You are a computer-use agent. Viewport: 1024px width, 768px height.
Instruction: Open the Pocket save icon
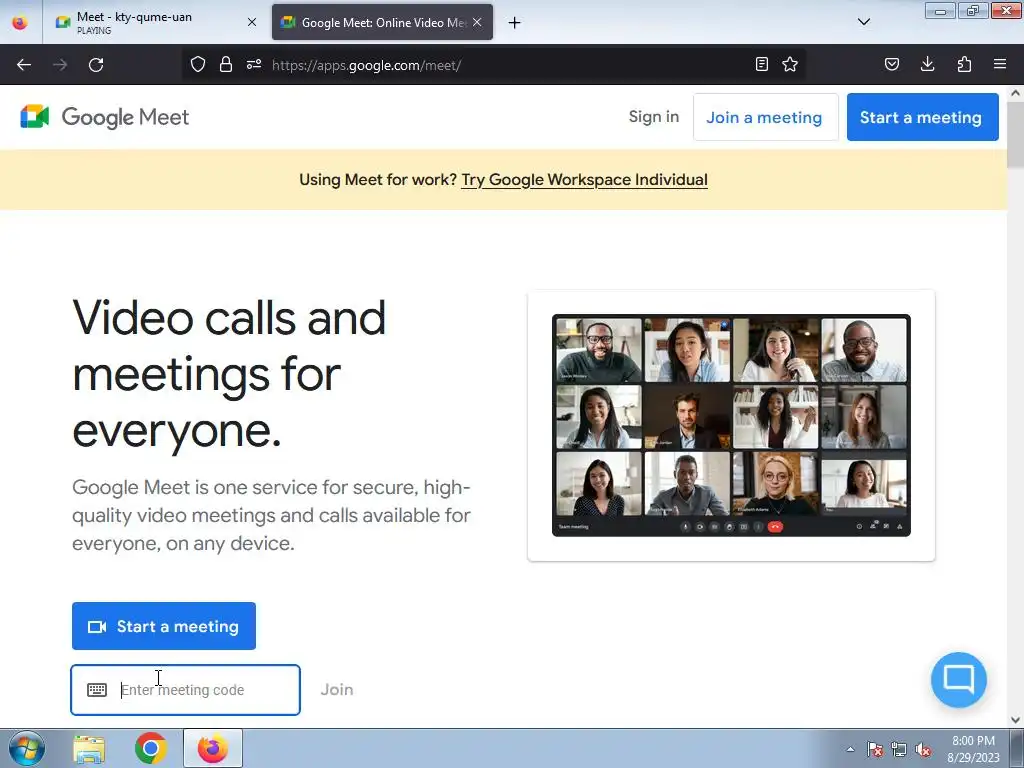(892, 64)
